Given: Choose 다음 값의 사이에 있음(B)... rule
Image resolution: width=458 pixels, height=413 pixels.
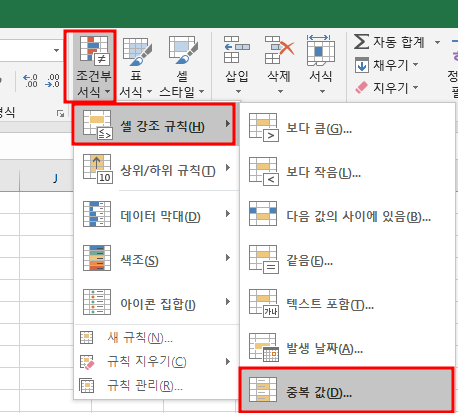Looking at the screenshot, I should pos(347,216).
